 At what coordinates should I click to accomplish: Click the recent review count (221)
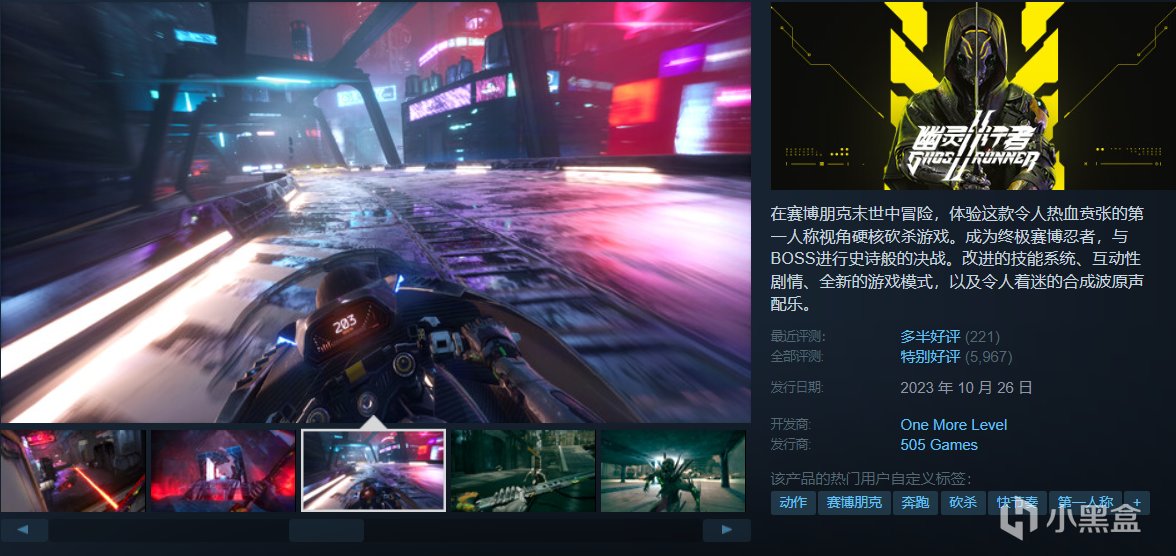click(982, 337)
